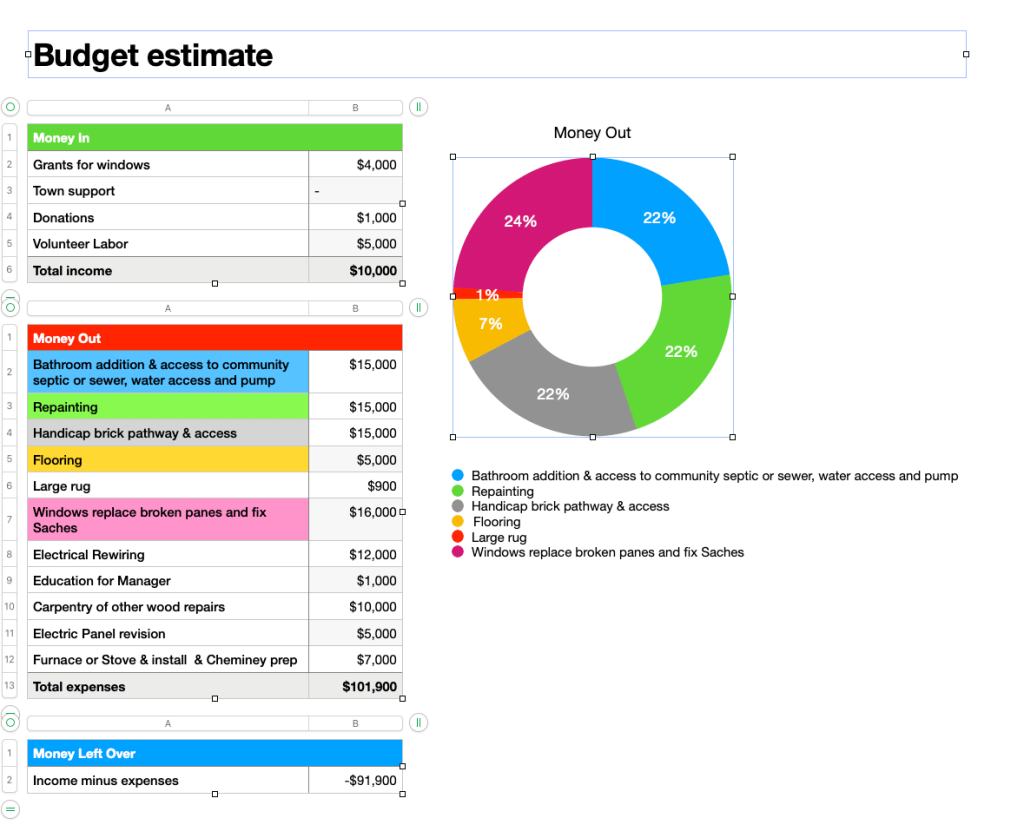Select row 13 header in Money Out table

pyautogui.click(x=10, y=686)
